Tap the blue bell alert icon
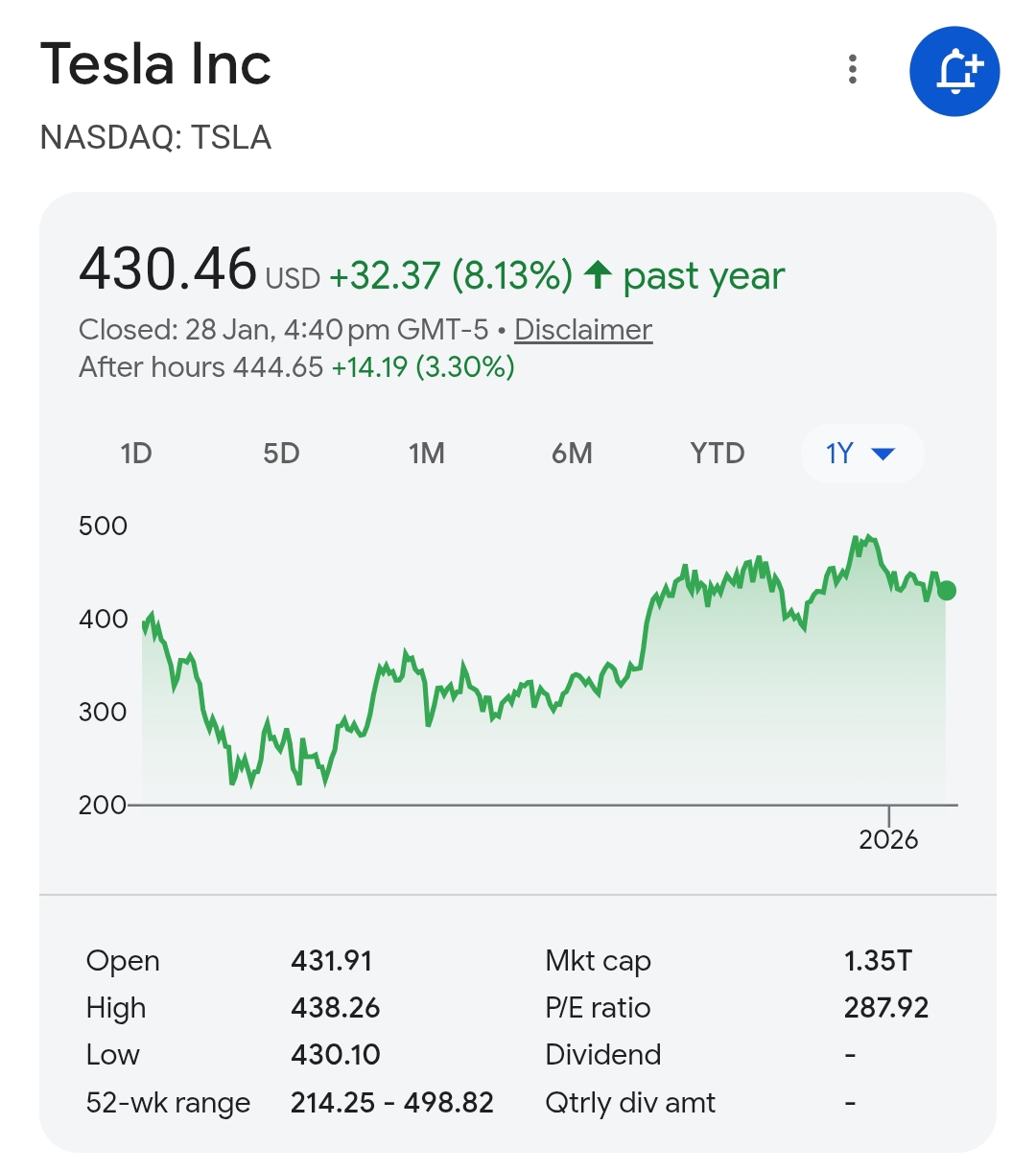 (954, 72)
